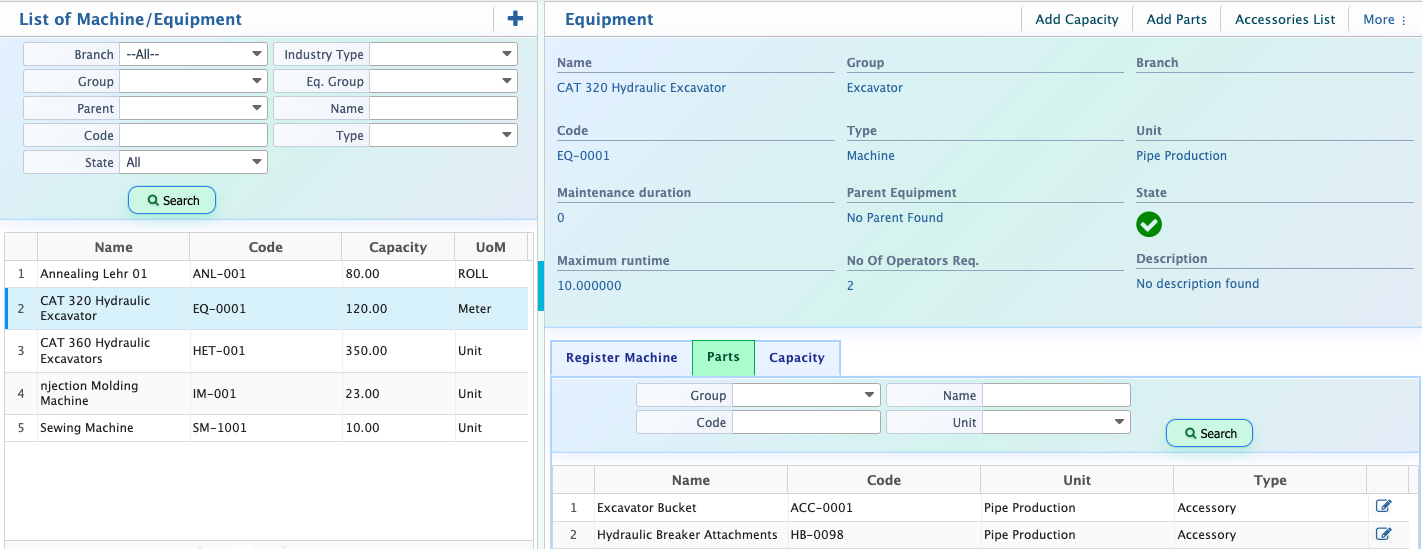
Task: Select the CAT 360 Hydraulic Excavators row
Action: coord(266,351)
